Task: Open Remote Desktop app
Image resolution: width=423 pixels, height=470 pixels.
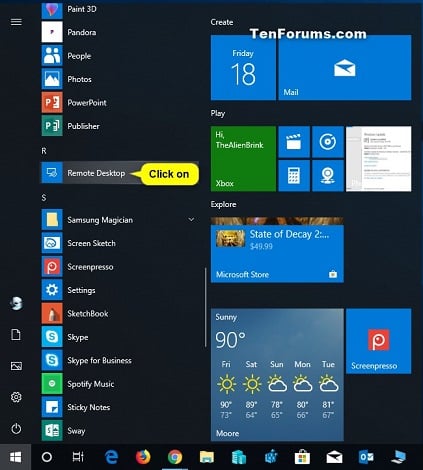Action: pyautogui.click(x=120, y=173)
